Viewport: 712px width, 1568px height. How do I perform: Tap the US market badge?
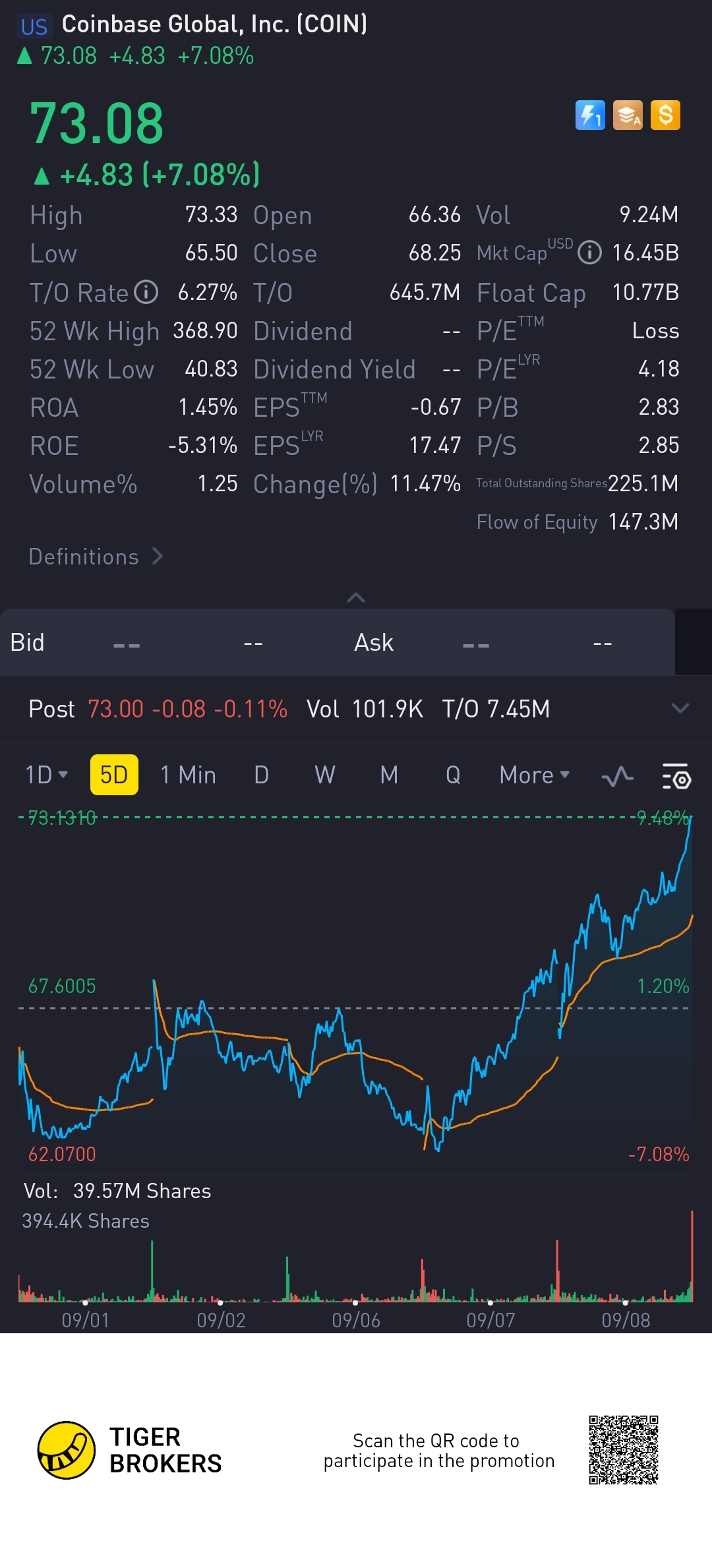click(34, 26)
